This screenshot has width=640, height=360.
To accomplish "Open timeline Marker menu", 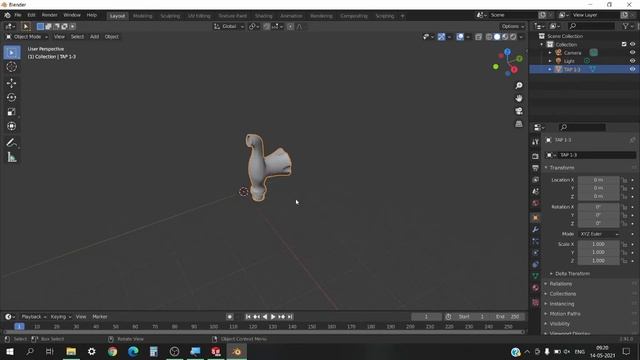I will pyautogui.click(x=100, y=317).
